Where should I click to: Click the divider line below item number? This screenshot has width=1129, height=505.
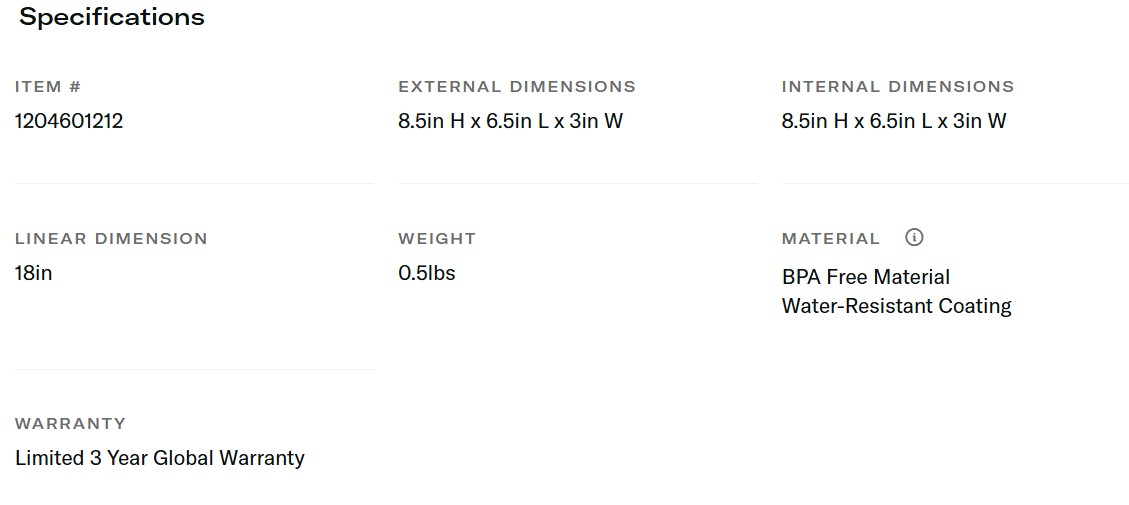pos(194,184)
